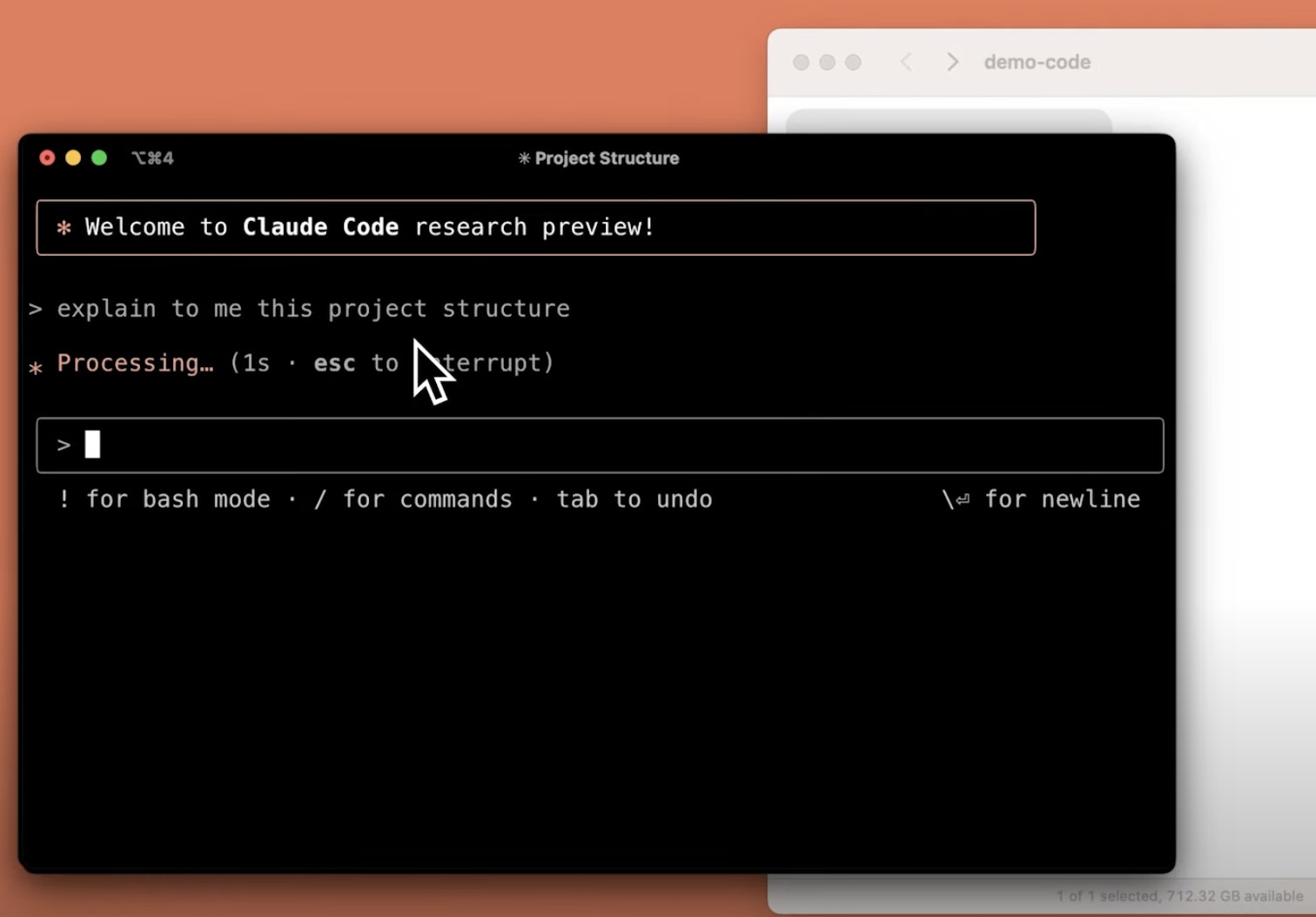The width and height of the screenshot is (1316, 917).
Task: Click the orange asterisk in welcome banner
Action: point(64,228)
